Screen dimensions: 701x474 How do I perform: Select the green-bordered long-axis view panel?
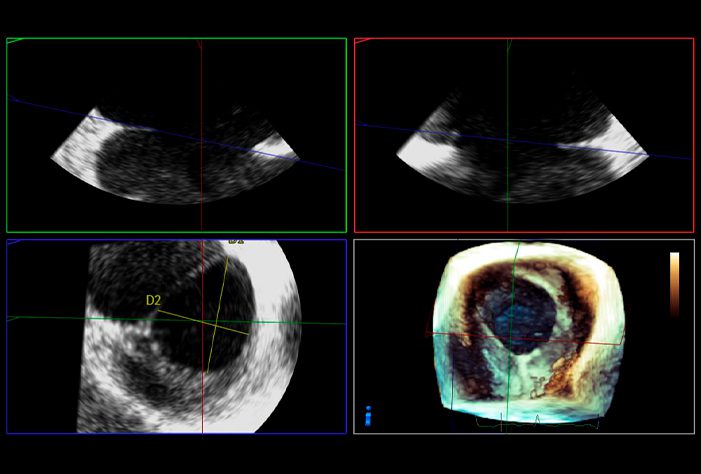pos(177,135)
